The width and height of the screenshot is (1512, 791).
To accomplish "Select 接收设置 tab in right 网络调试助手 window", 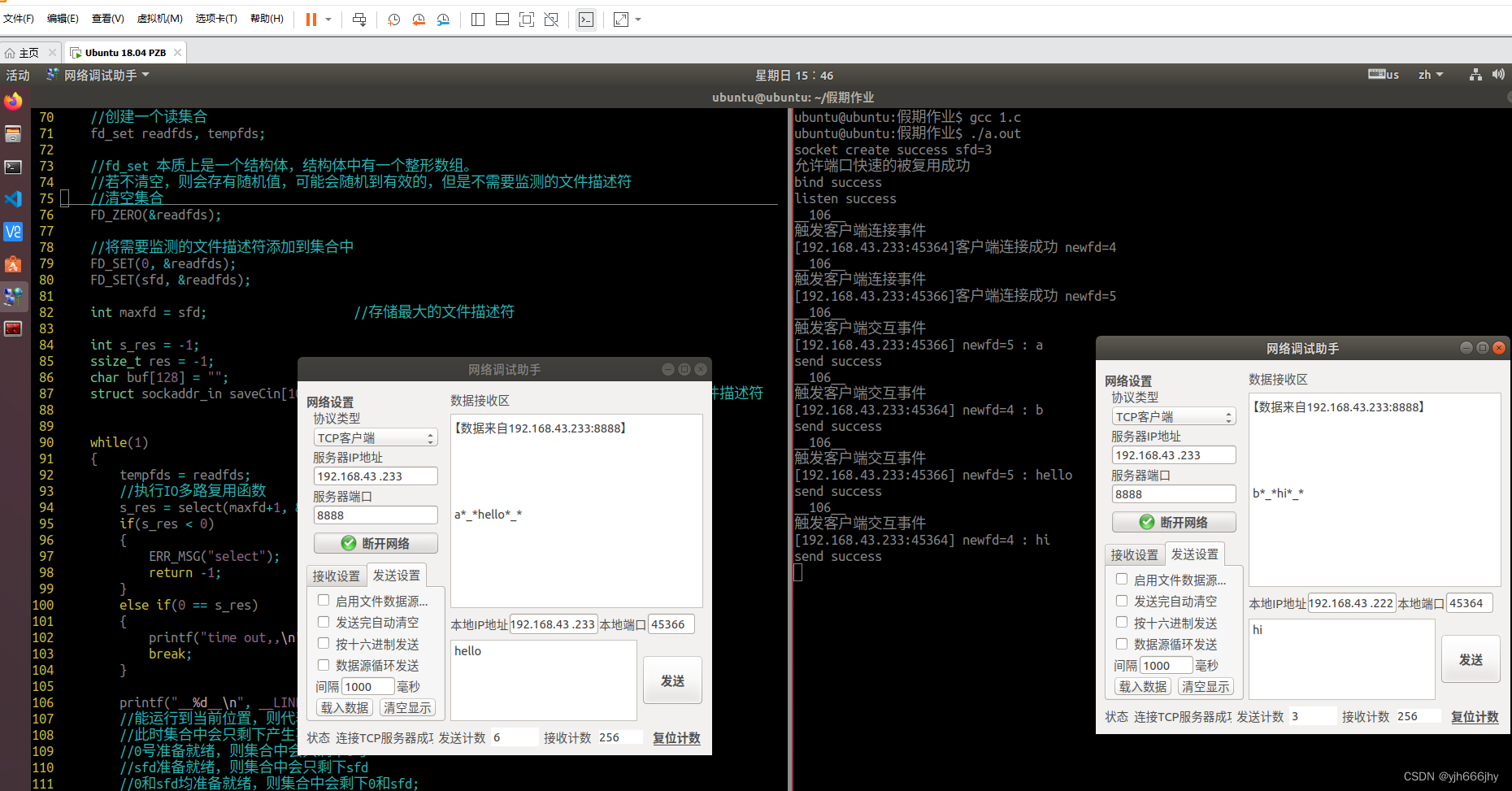I will pyautogui.click(x=1135, y=554).
